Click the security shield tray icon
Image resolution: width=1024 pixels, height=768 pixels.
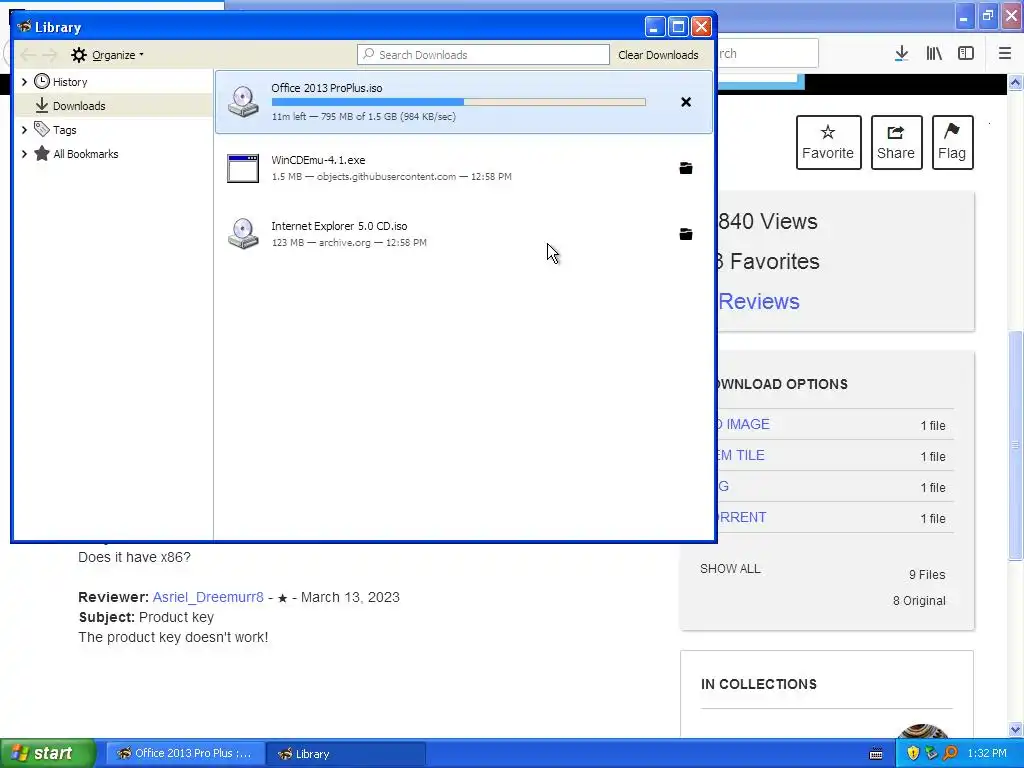[913, 753]
